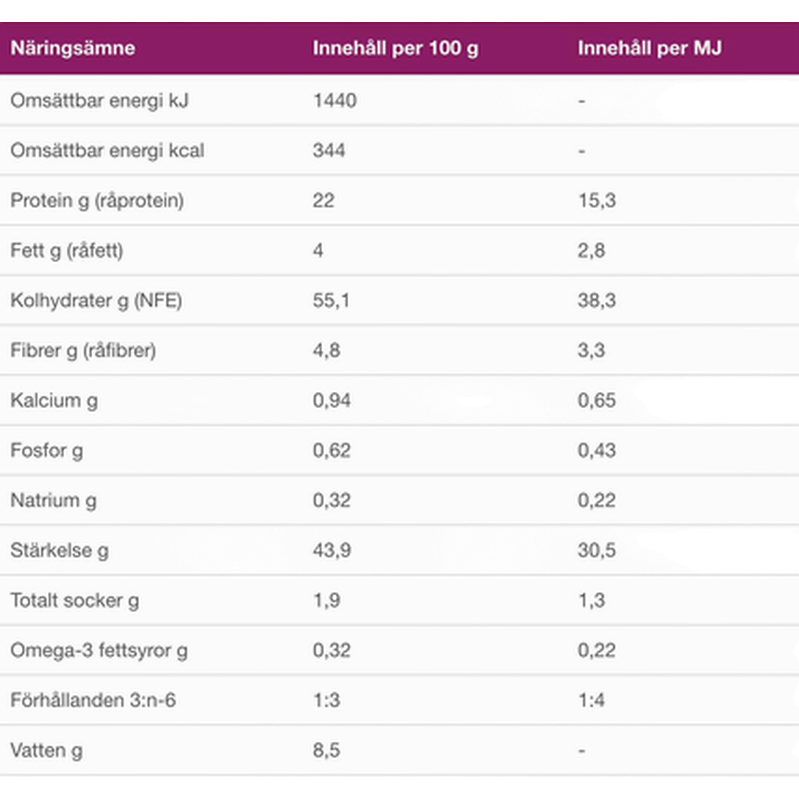This screenshot has width=799, height=799.
Task: Select the Omsättbar energi kJ row label
Action: 99,100
